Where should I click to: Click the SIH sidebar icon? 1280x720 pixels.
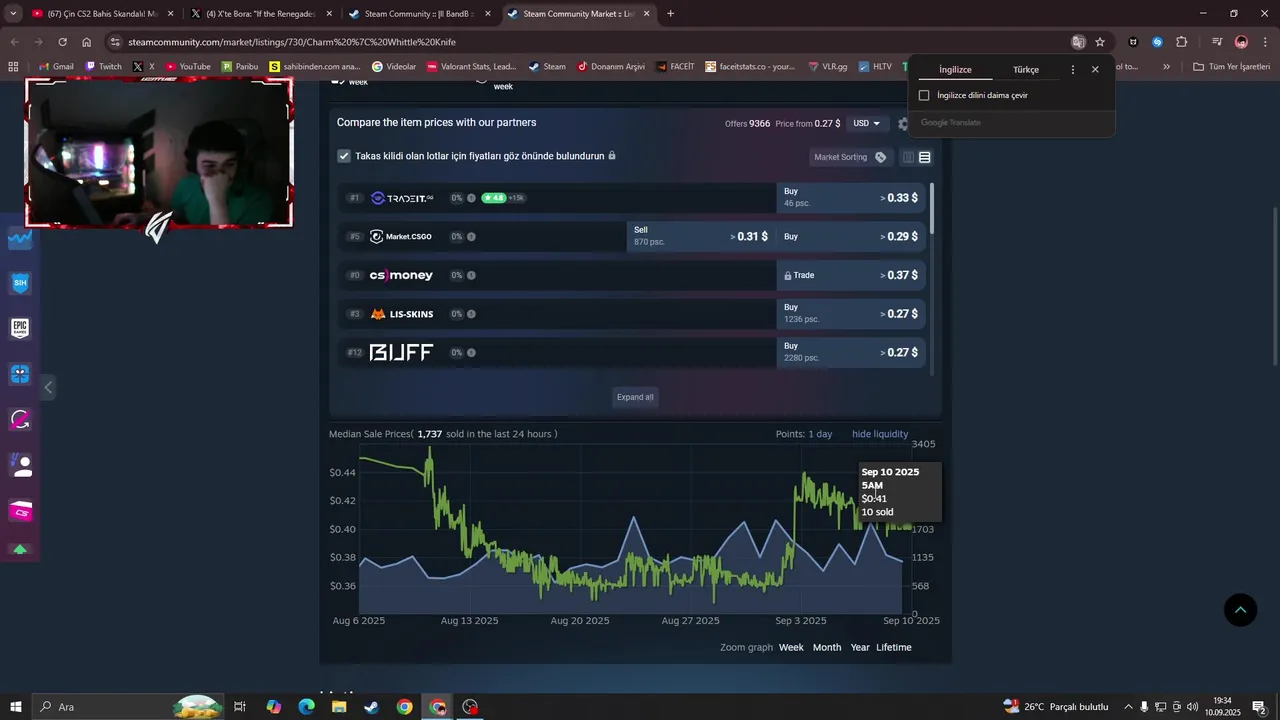(20, 283)
